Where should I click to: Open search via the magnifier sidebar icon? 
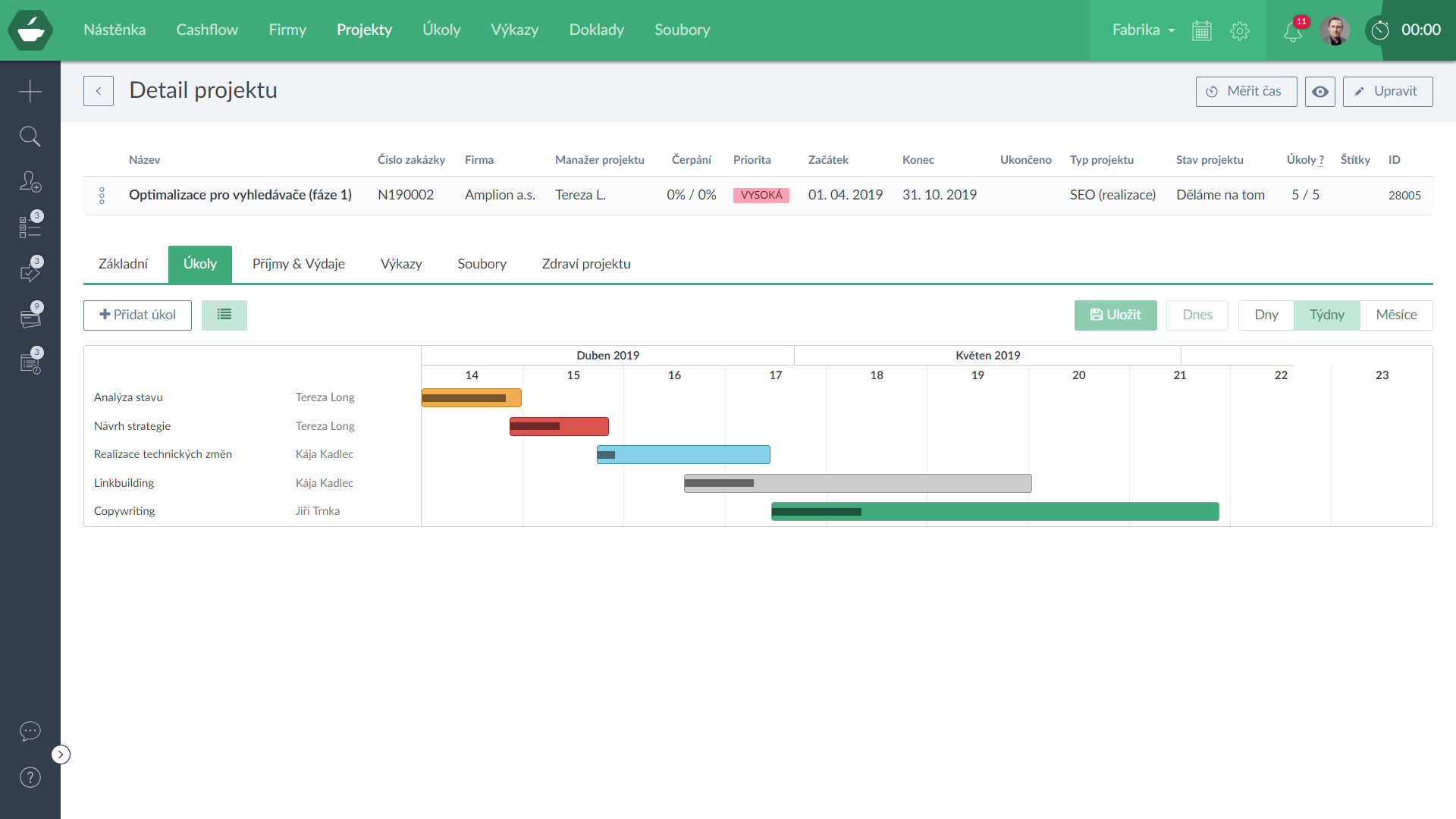[30, 136]
